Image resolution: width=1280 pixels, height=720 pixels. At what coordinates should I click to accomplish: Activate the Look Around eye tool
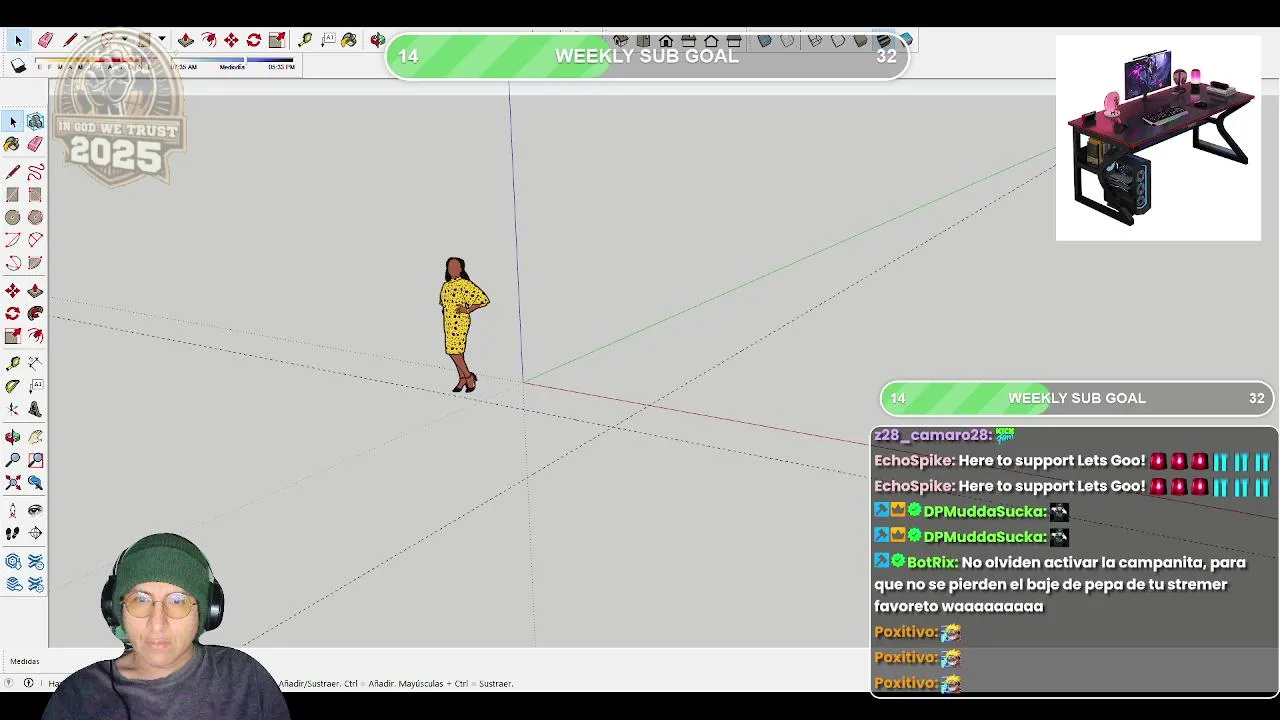tap(35, 510)
